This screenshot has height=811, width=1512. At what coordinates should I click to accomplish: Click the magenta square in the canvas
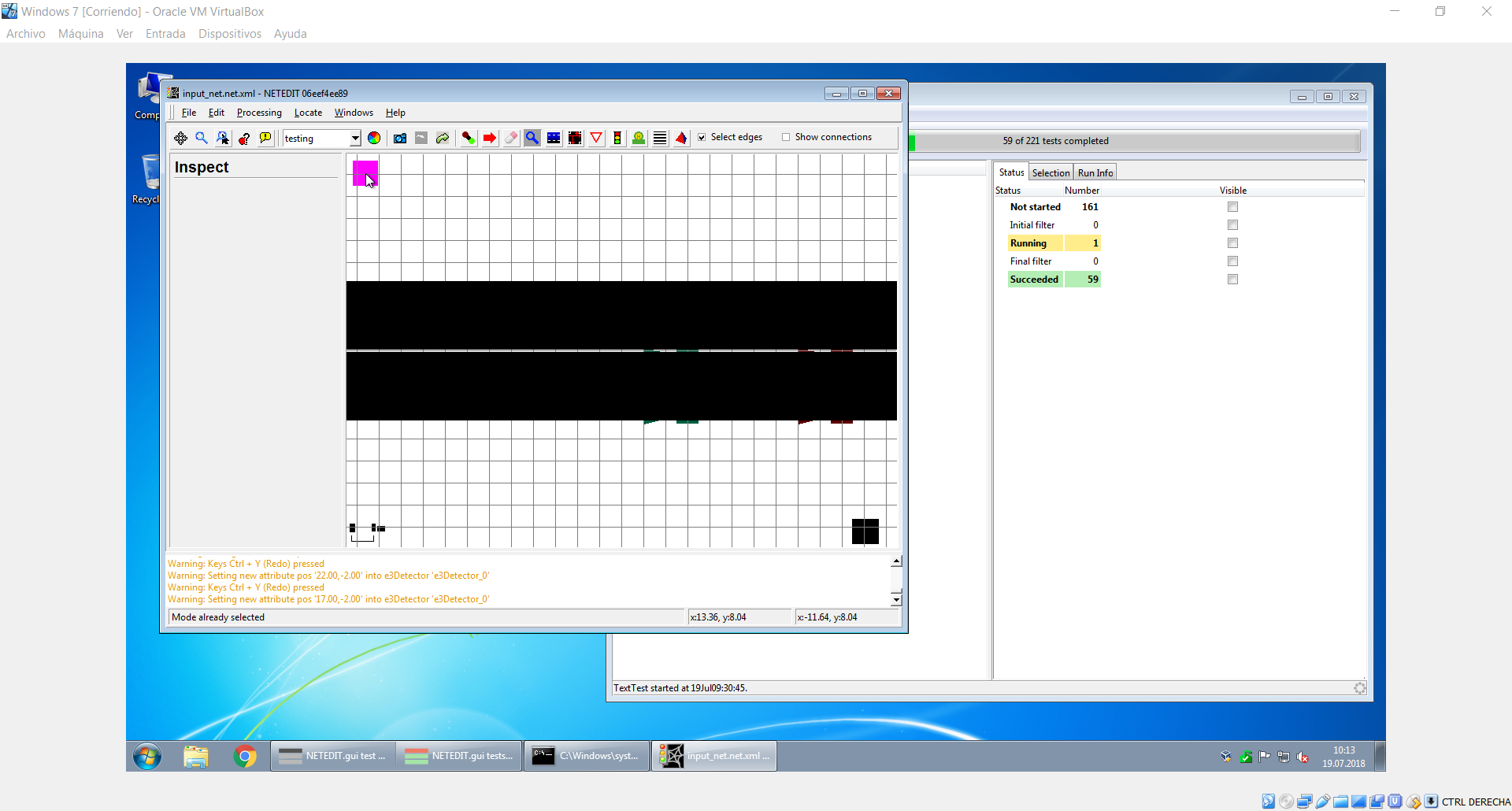(x=365, y=173)
